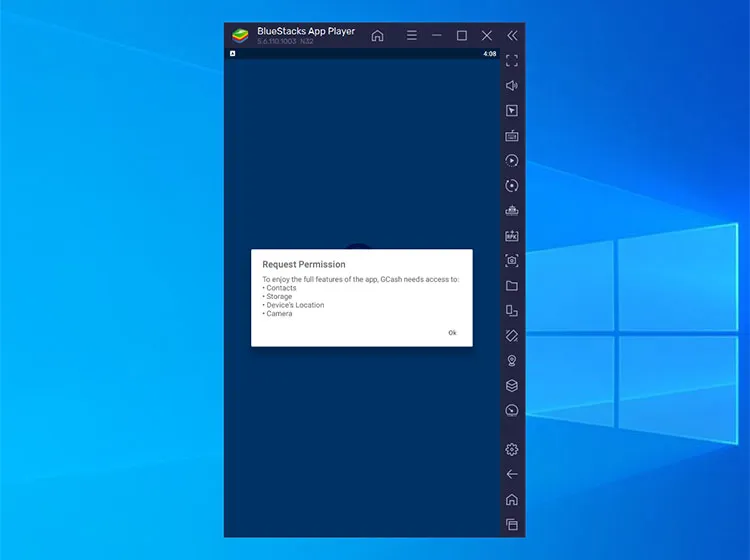The image size is (750, 560).
Task: Minimize the BlueStacks window
Action: [436, 35]
